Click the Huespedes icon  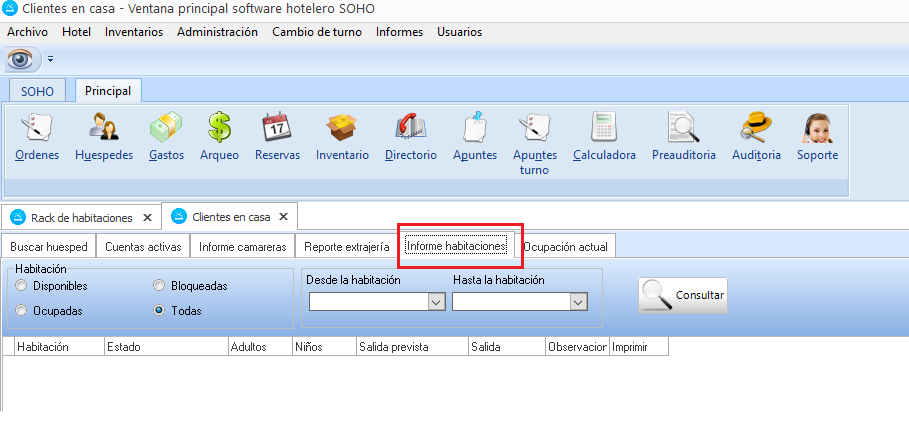click(104, 128)
